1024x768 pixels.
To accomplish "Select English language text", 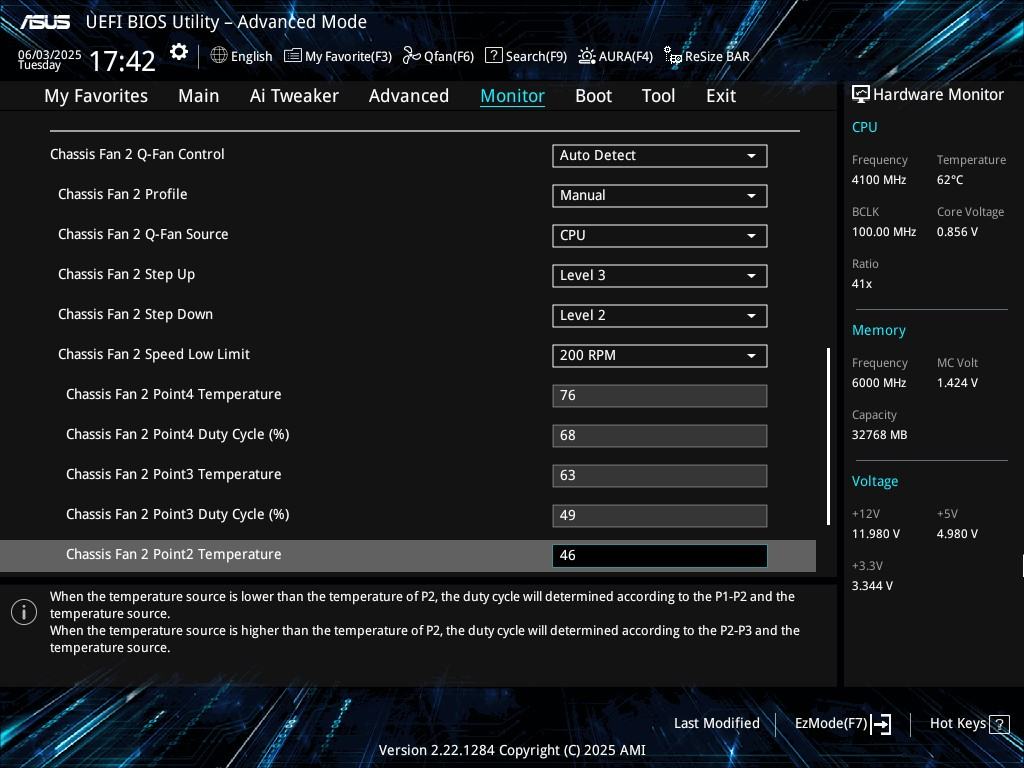I will tap(251, 57).
